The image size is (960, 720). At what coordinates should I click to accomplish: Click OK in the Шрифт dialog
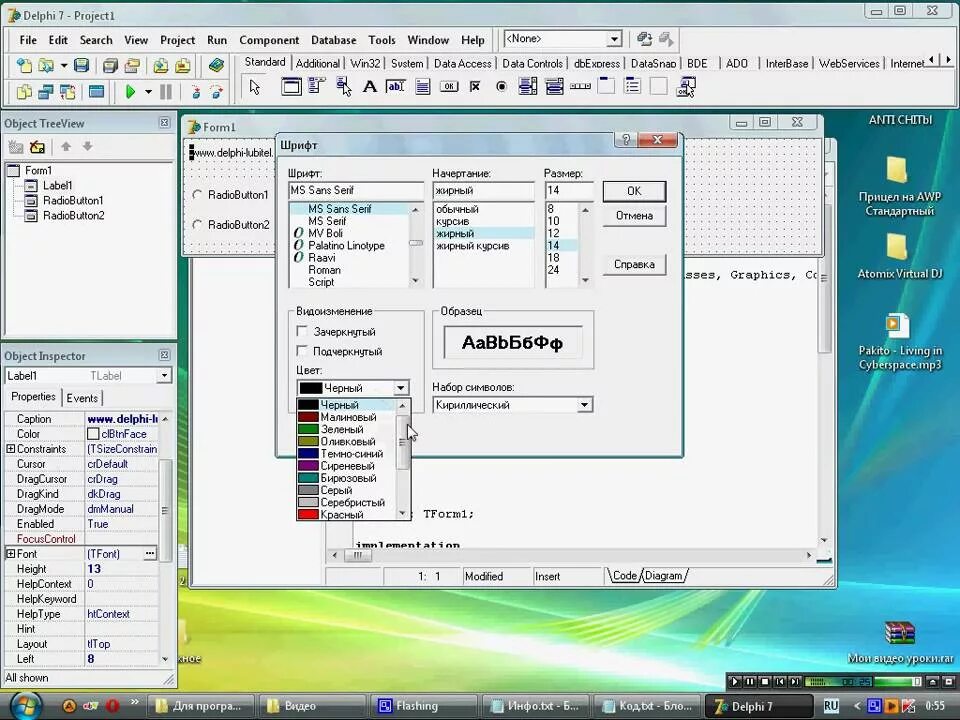634,191
